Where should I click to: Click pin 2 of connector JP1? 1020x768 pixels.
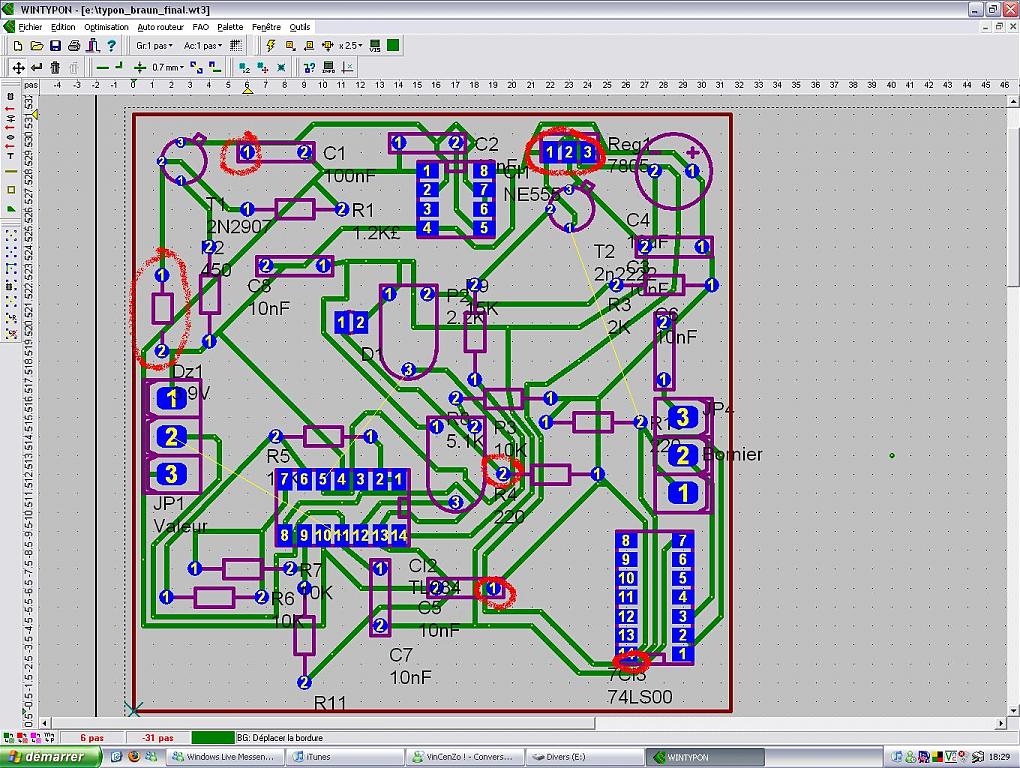pos(172,436)
